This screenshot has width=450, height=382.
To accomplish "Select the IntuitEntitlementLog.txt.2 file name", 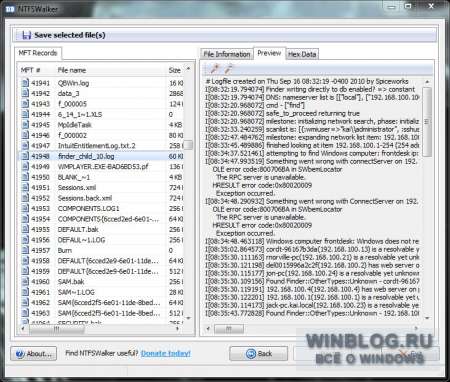I will coord(97,146).
